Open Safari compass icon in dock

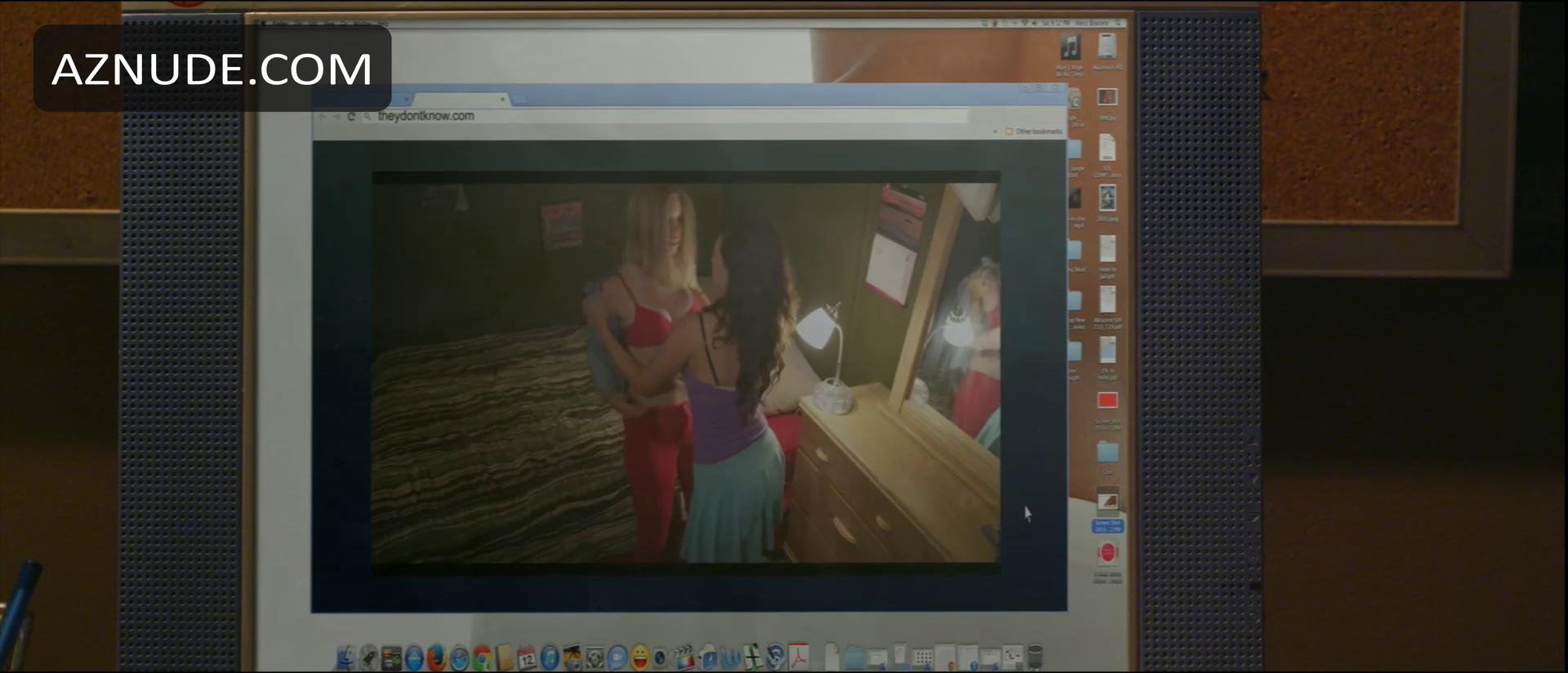pos(460,658)
